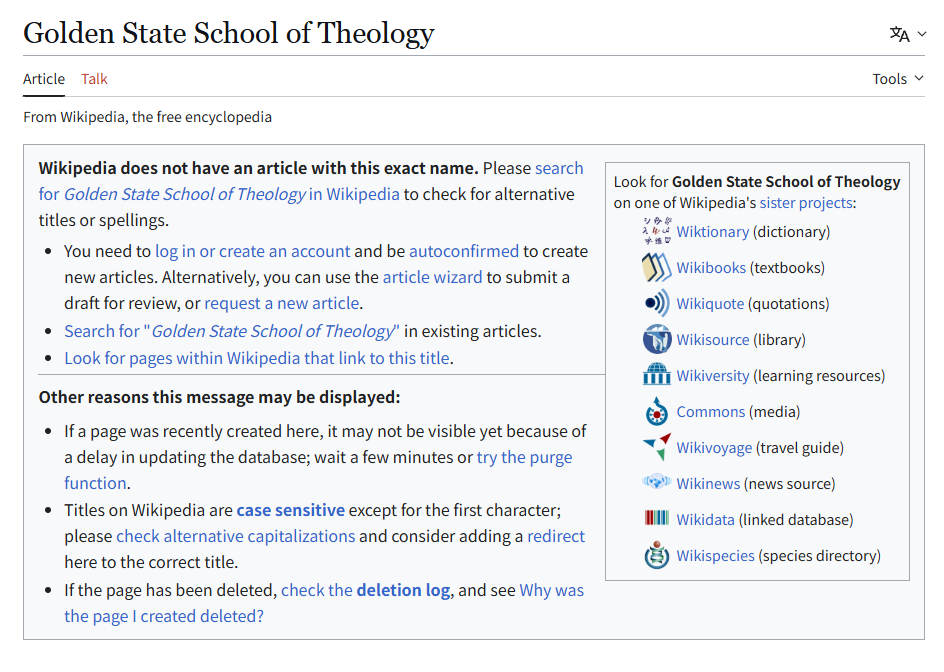The height and width of the screenshot is (672, 944).
Task: Click the Commons logo icon
Action: click(x=656, y=411)
